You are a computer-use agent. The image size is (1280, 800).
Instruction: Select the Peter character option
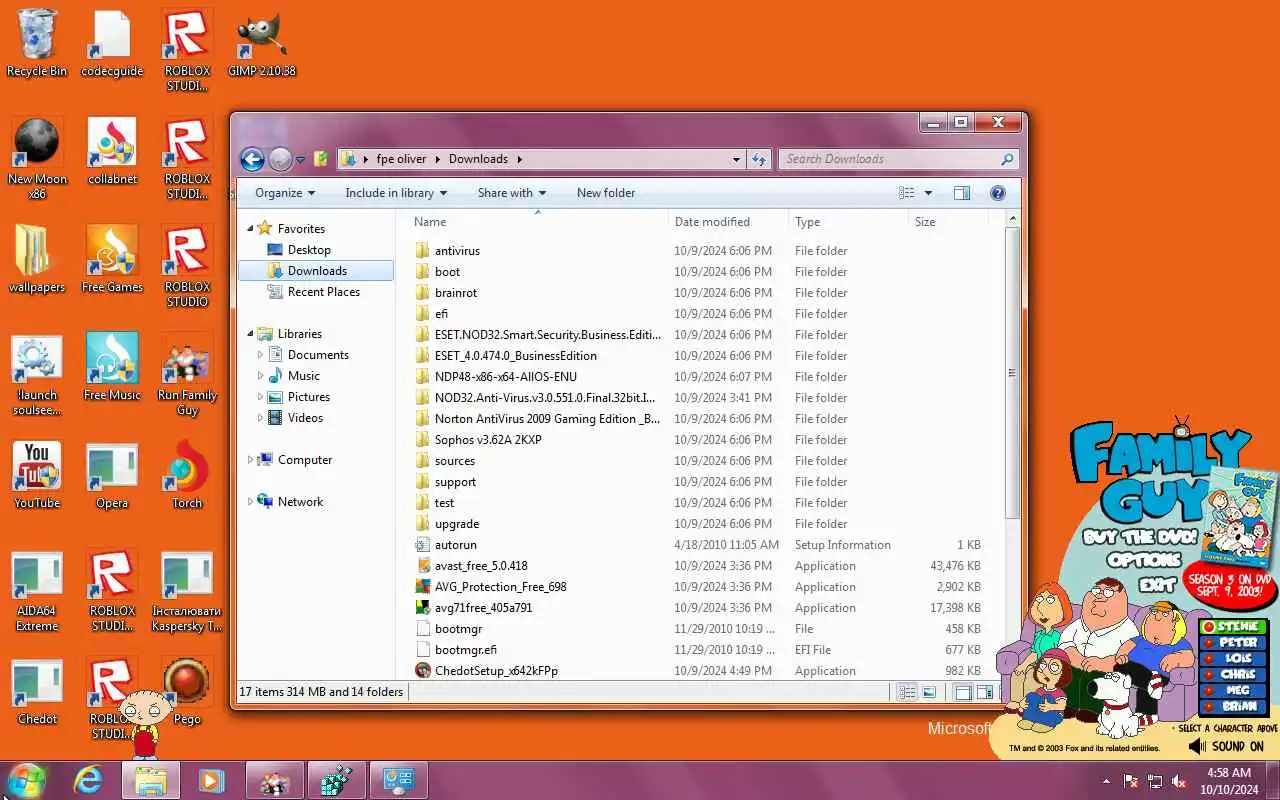tap(1233, 643)
